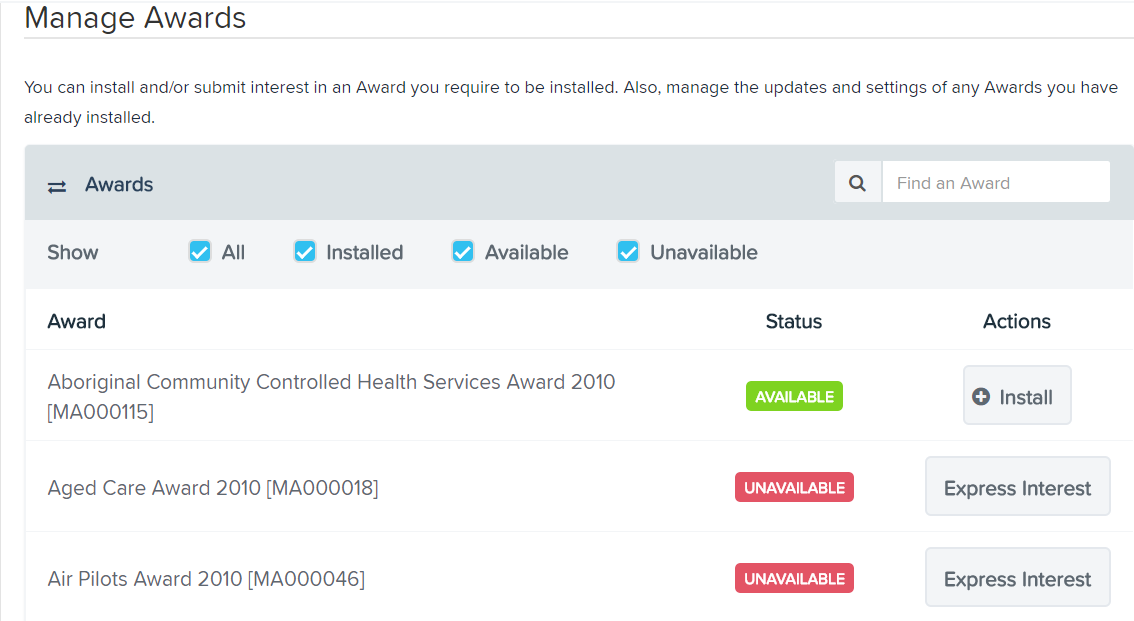Click the search magnifier icon
Image resolution: width=1134 pixels, height=621 pixels.
pyautogui.click(x=857, y=183)
